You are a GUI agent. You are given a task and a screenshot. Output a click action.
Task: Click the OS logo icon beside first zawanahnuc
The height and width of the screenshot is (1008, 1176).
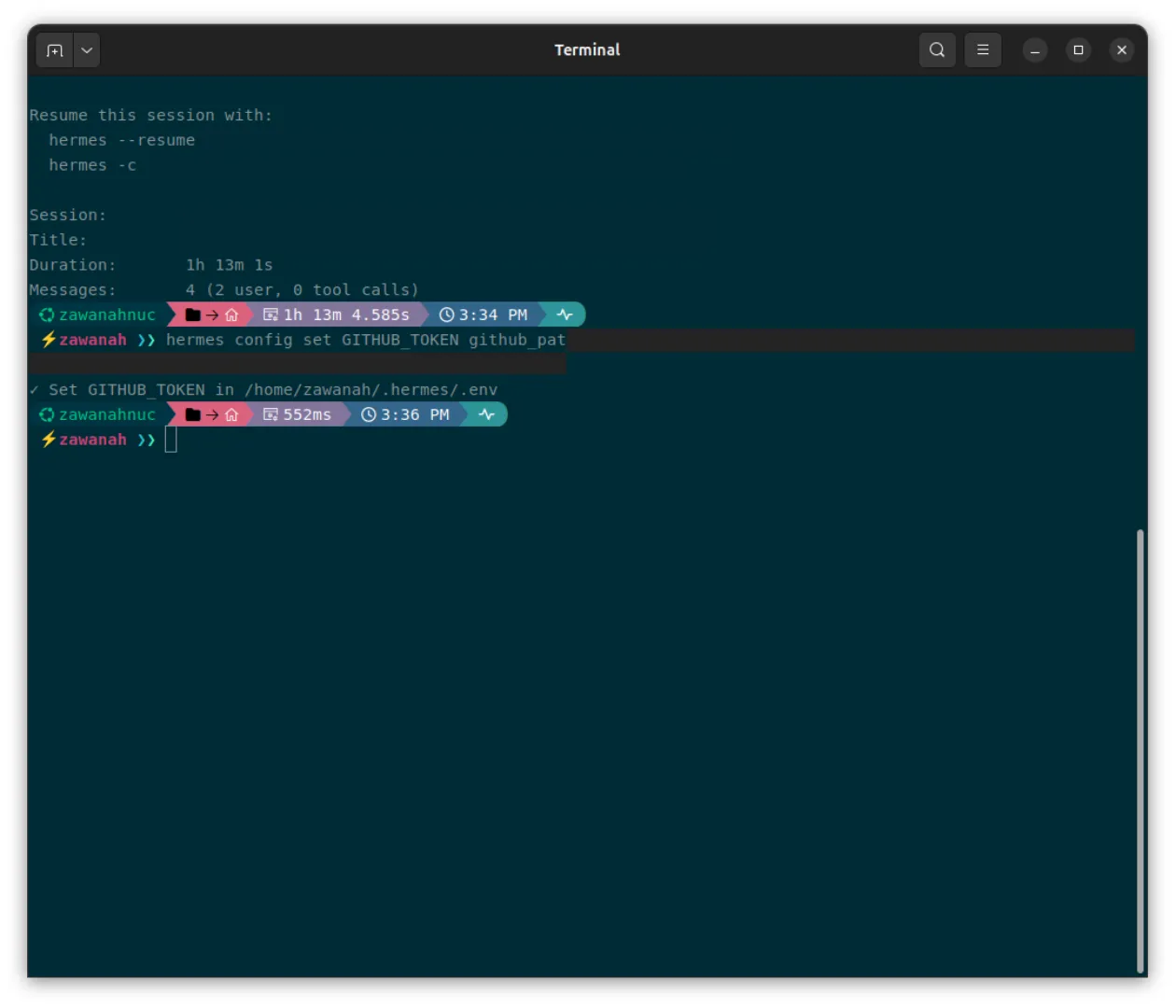(47, 315)
